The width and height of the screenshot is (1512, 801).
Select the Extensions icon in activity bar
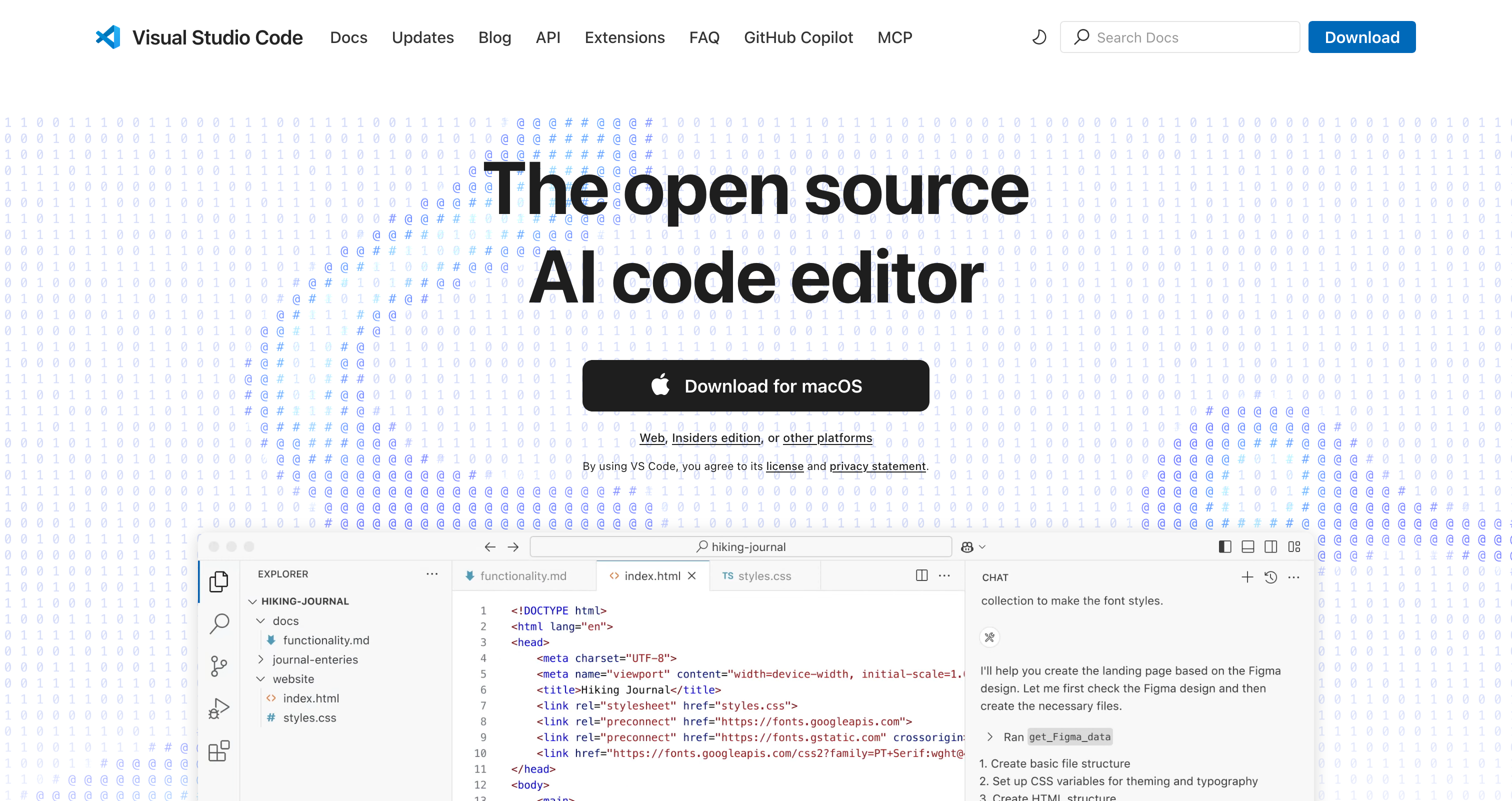click(219, 750)
